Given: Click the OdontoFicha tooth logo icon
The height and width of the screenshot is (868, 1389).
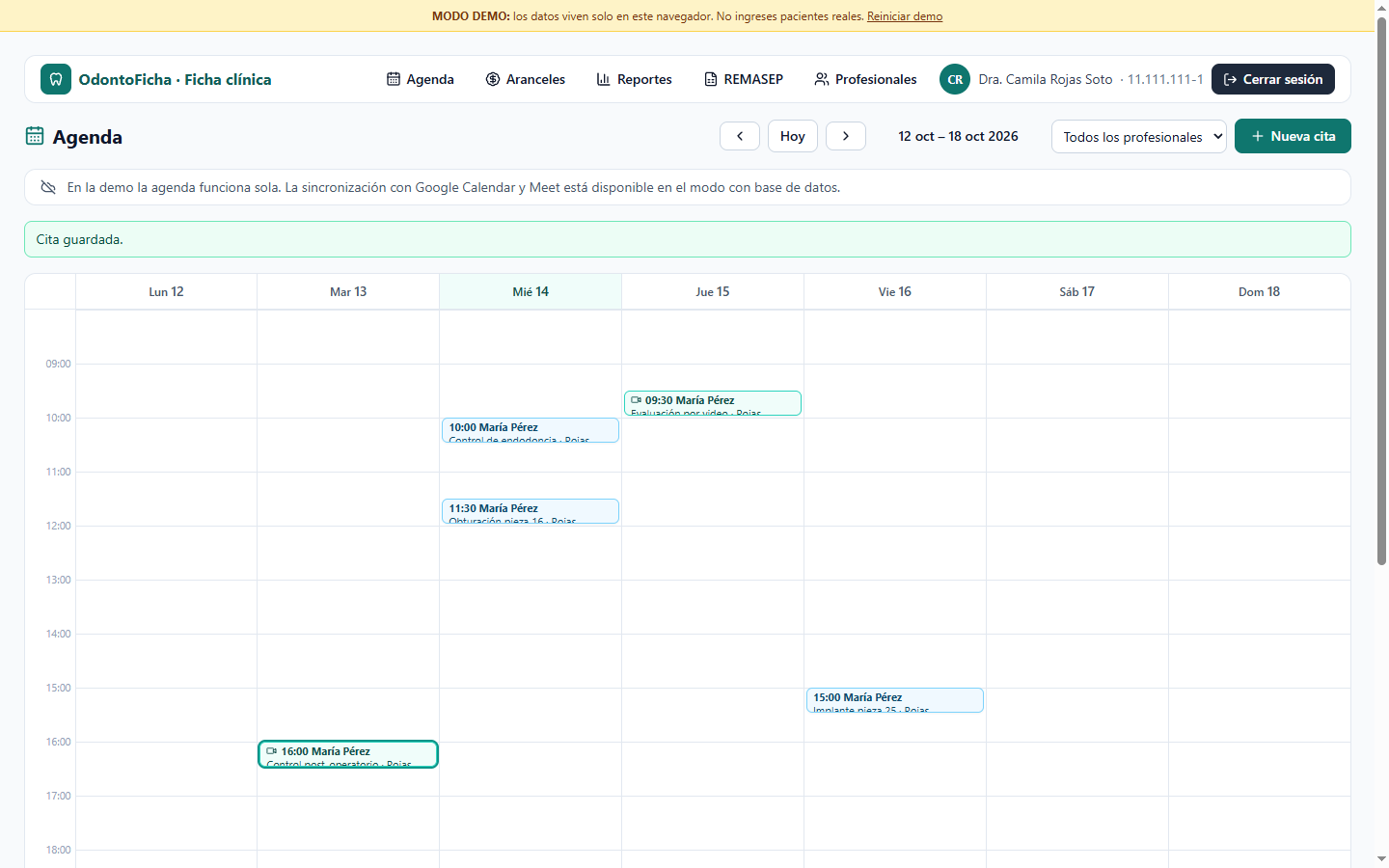Looking at the screenshot, I should [x=56, y=79].
